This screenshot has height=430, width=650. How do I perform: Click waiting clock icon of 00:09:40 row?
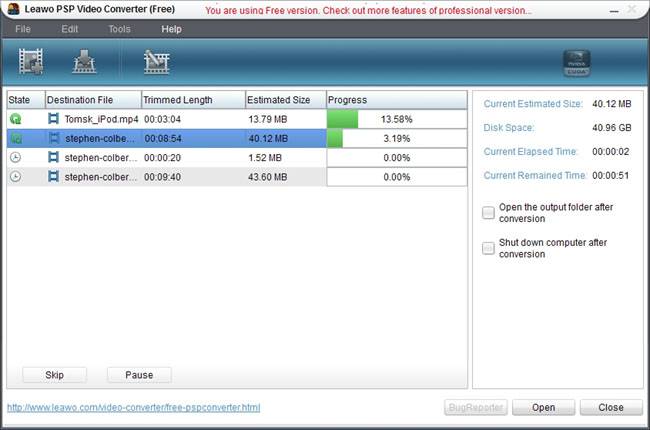(x=15, y=177)
